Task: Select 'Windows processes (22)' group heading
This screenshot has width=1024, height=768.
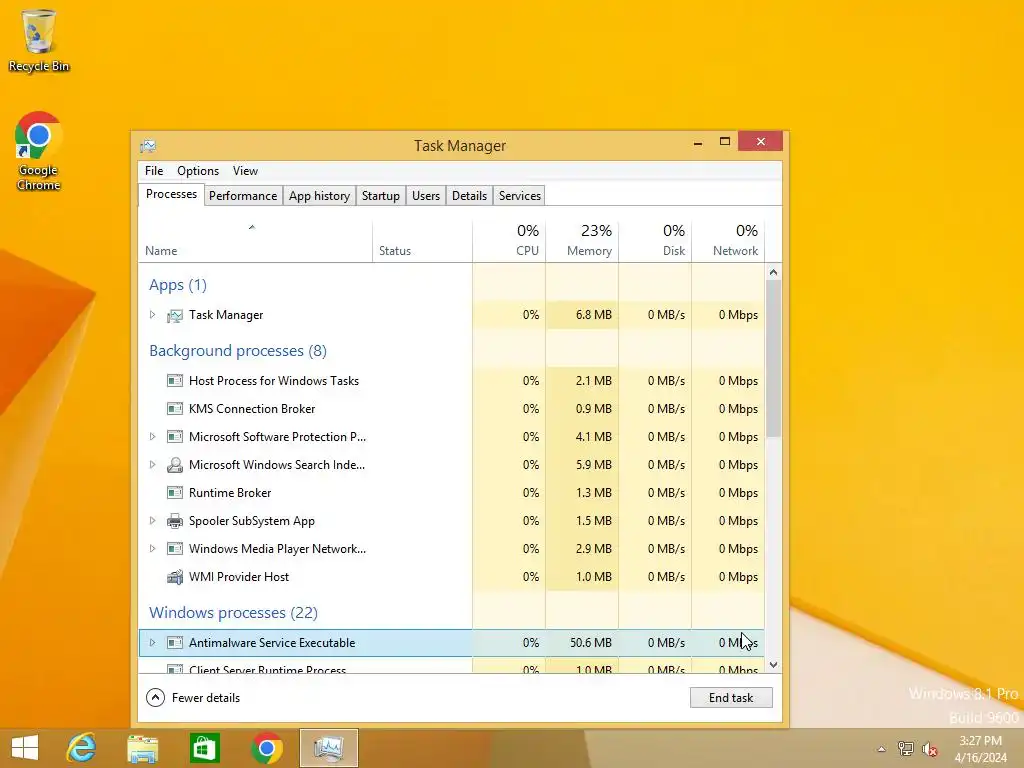Action: click(233, 613)
